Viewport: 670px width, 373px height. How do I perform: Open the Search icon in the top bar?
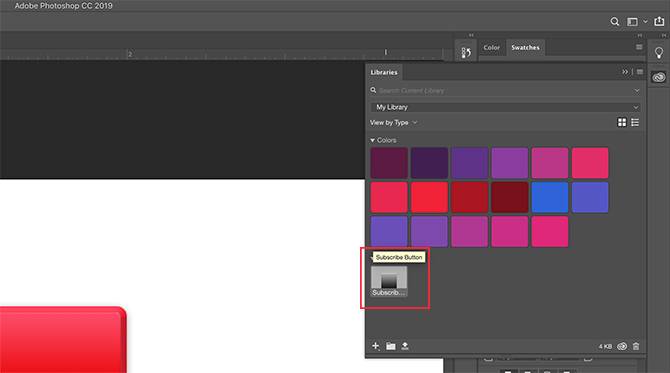pyautogui.click(x=614, y=22)
